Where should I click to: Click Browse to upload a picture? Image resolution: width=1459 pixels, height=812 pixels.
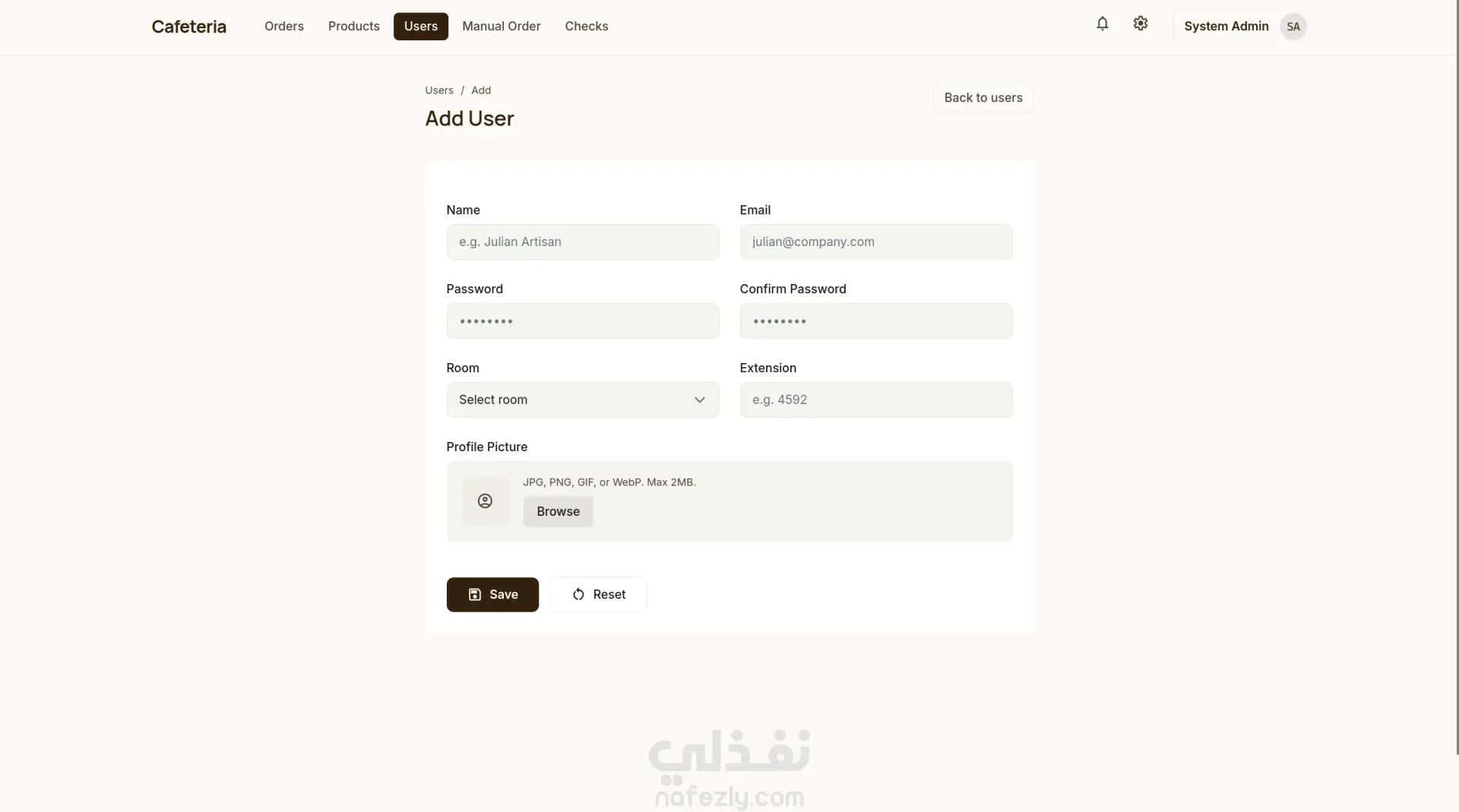click(559, 512)
